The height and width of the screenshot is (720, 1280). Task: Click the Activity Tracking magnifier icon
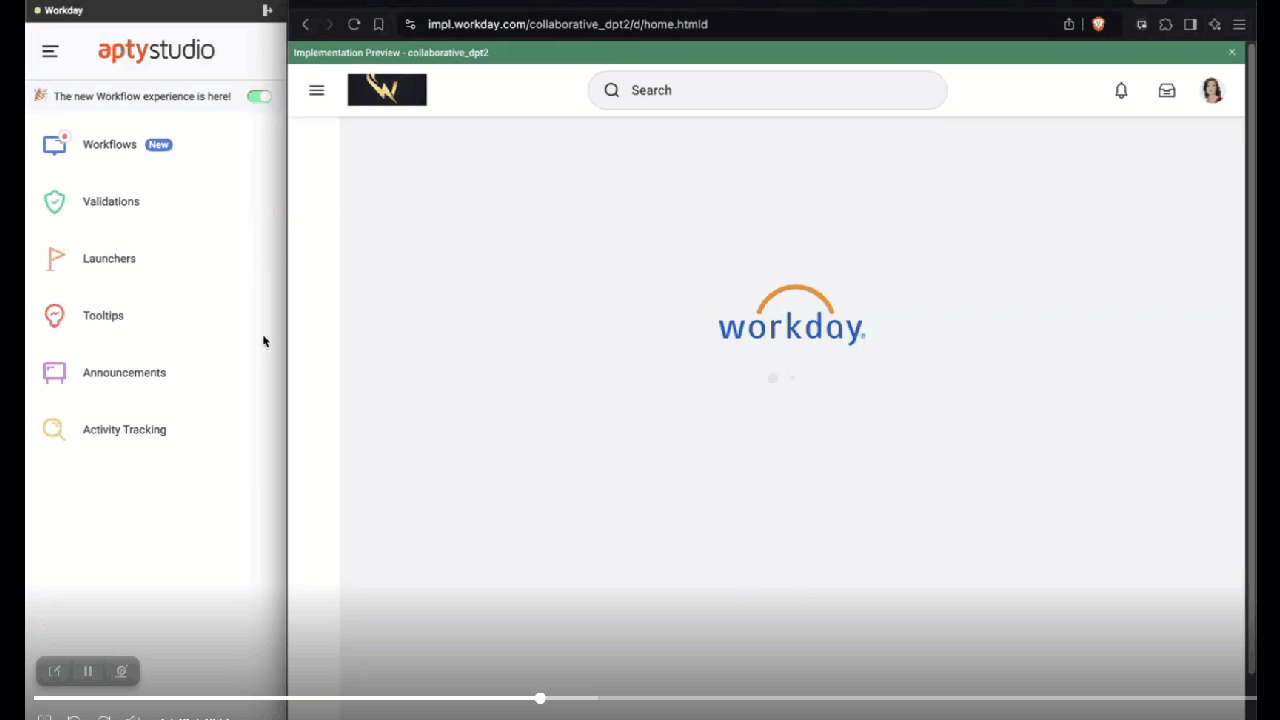(54, 430)
